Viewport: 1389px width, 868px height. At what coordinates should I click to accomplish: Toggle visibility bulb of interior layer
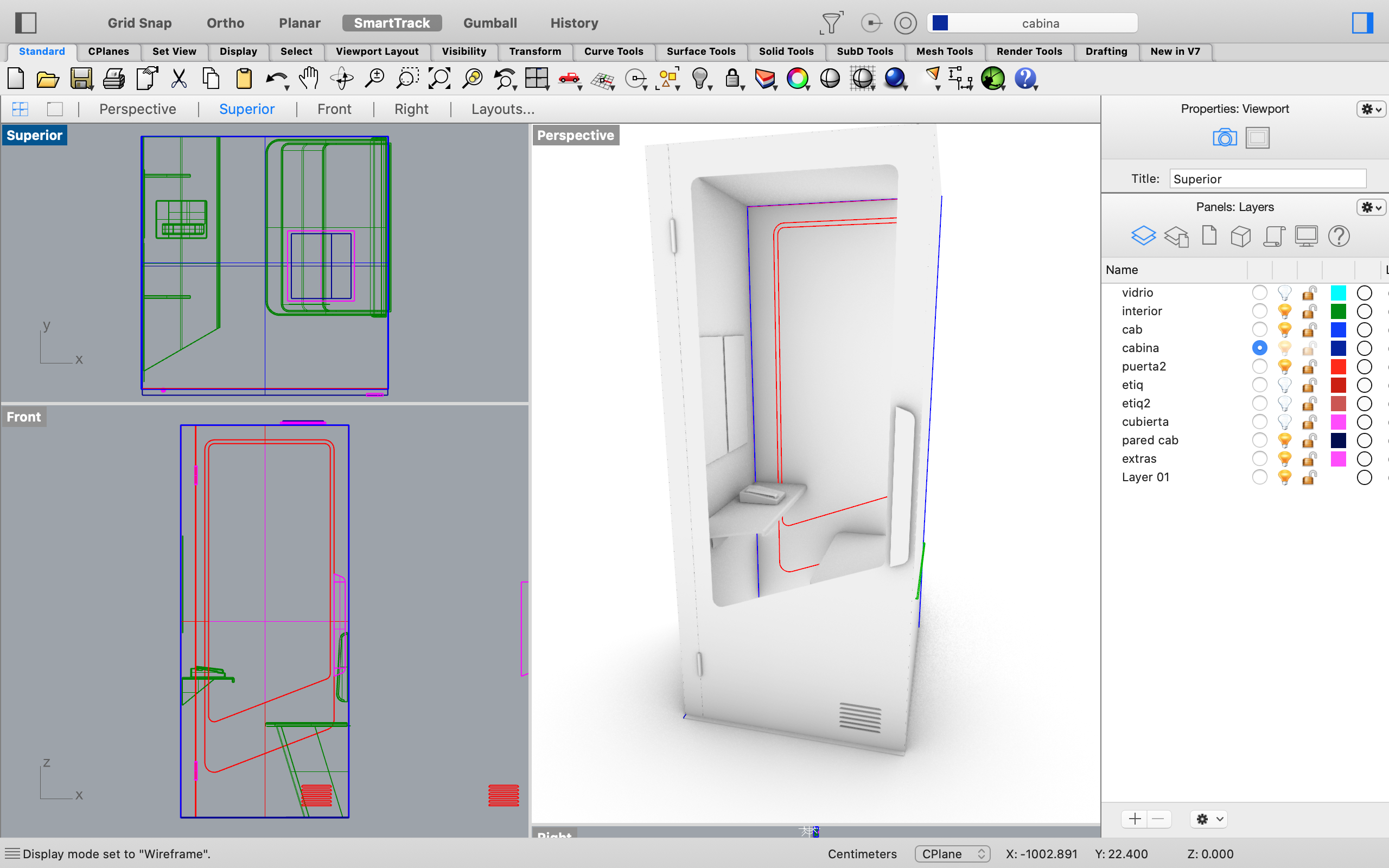(1284, 311)
